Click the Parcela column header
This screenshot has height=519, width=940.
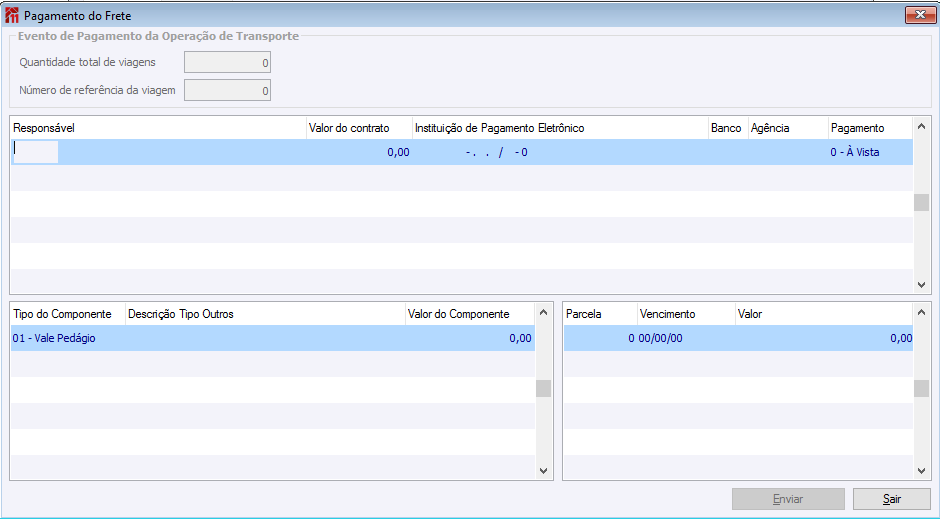click(601, 314)
